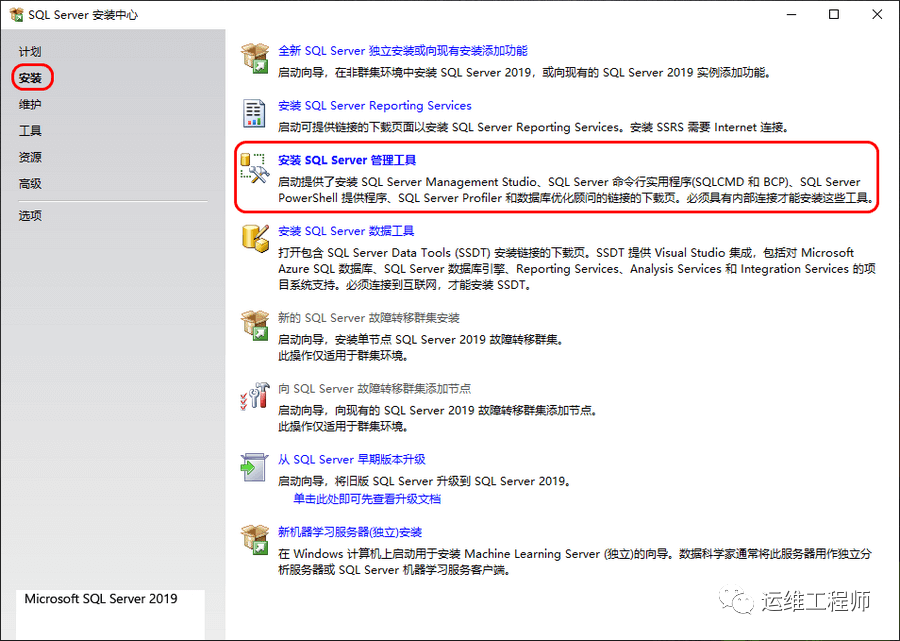Screen dimensions: 900x641
Task: Click the add node to cluster icon
Action: (x=255, y=396)
